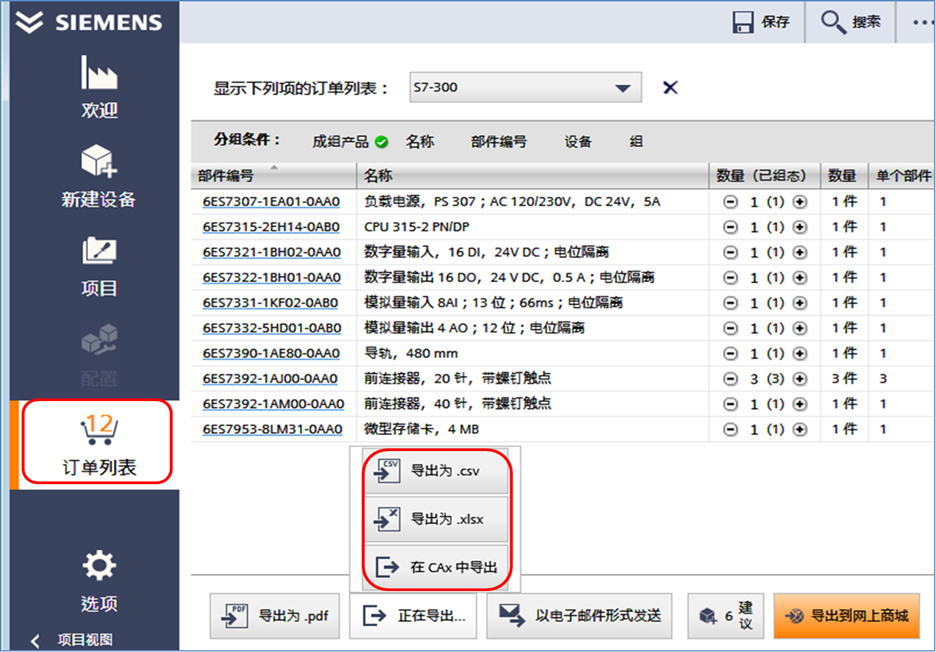
Task: Decrease quantity of 16 DI digital input
Action: [730, 253]
